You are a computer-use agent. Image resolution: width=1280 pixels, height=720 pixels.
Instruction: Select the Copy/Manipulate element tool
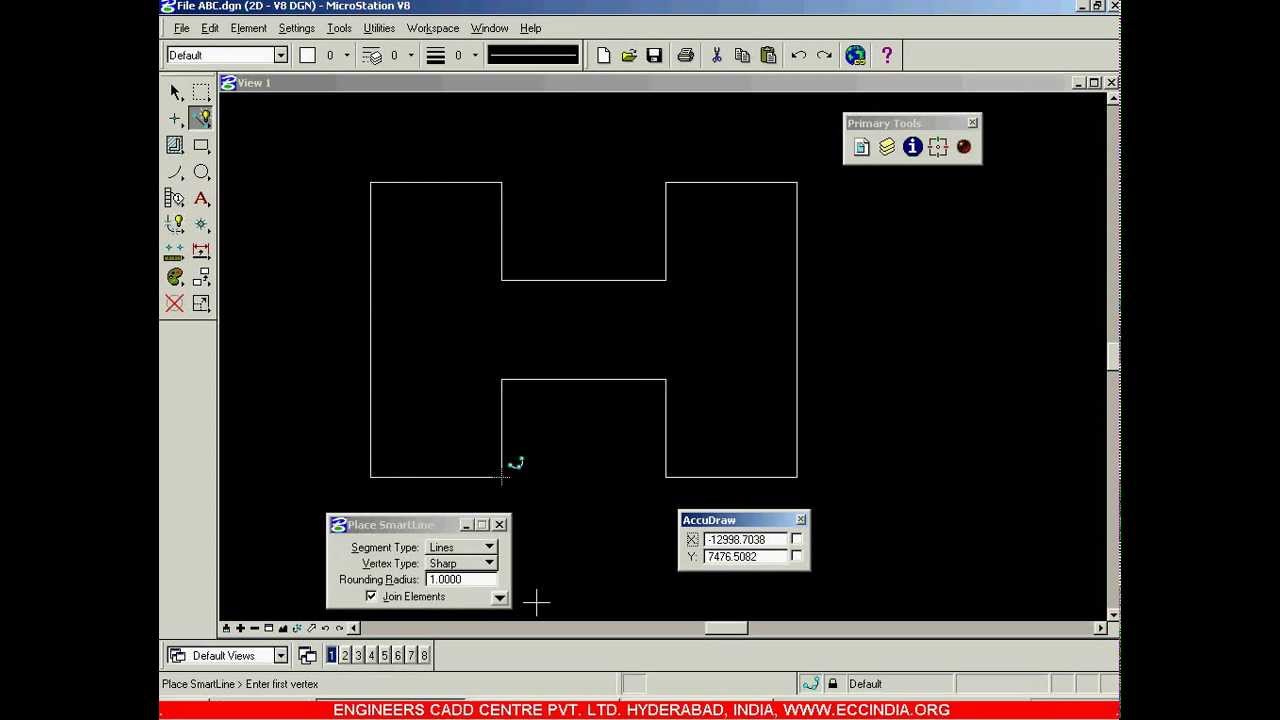201,277
